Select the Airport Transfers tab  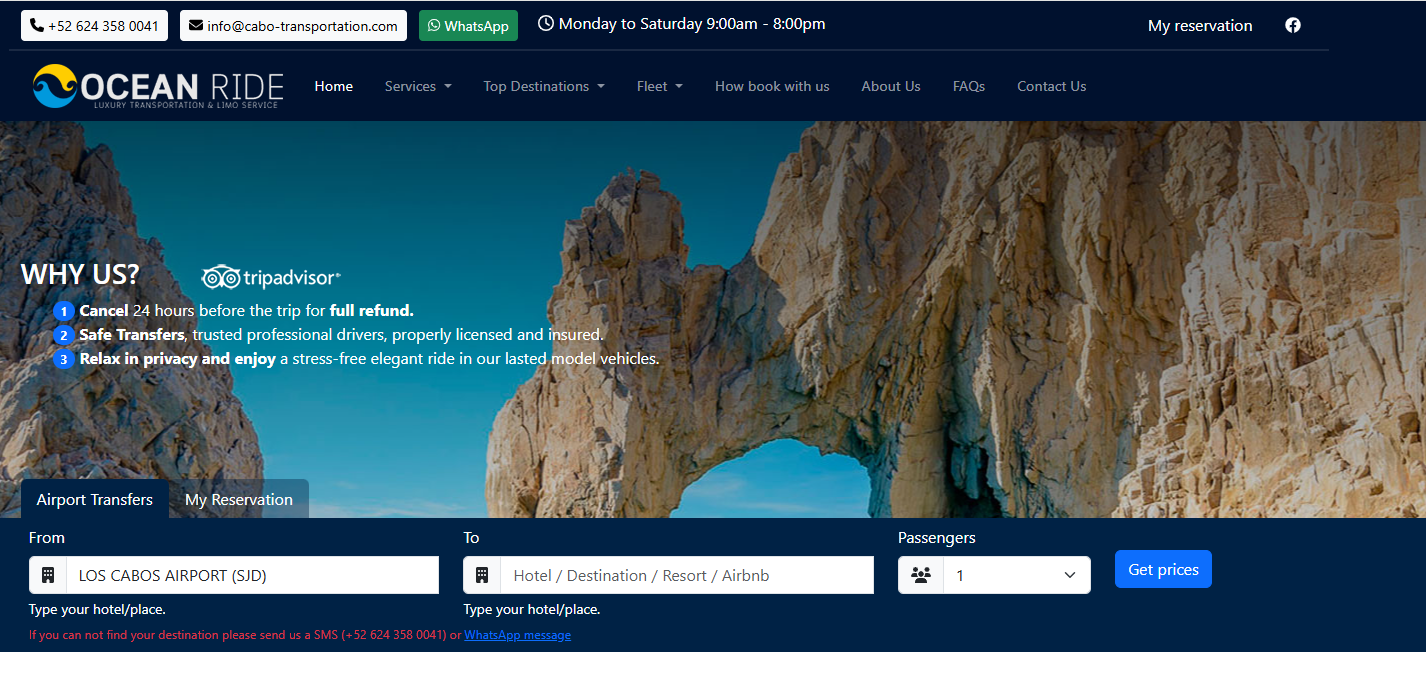point(95,500)
